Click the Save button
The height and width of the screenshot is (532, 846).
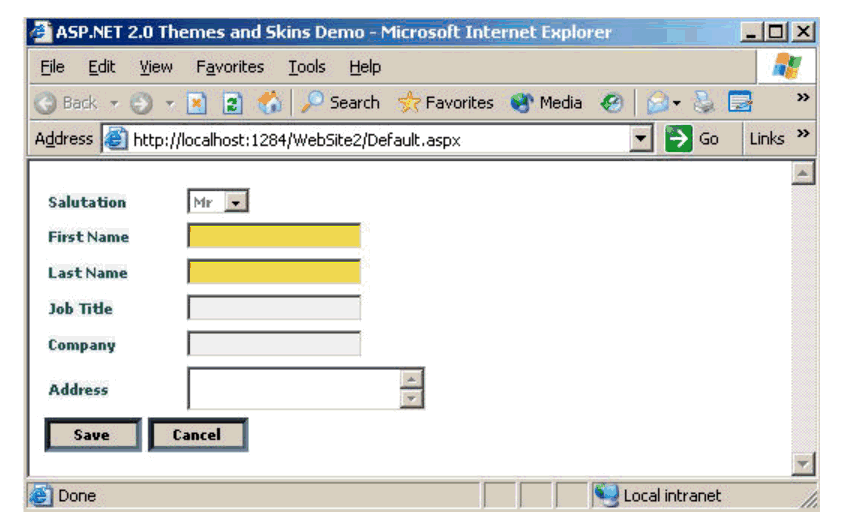point(92,435)
